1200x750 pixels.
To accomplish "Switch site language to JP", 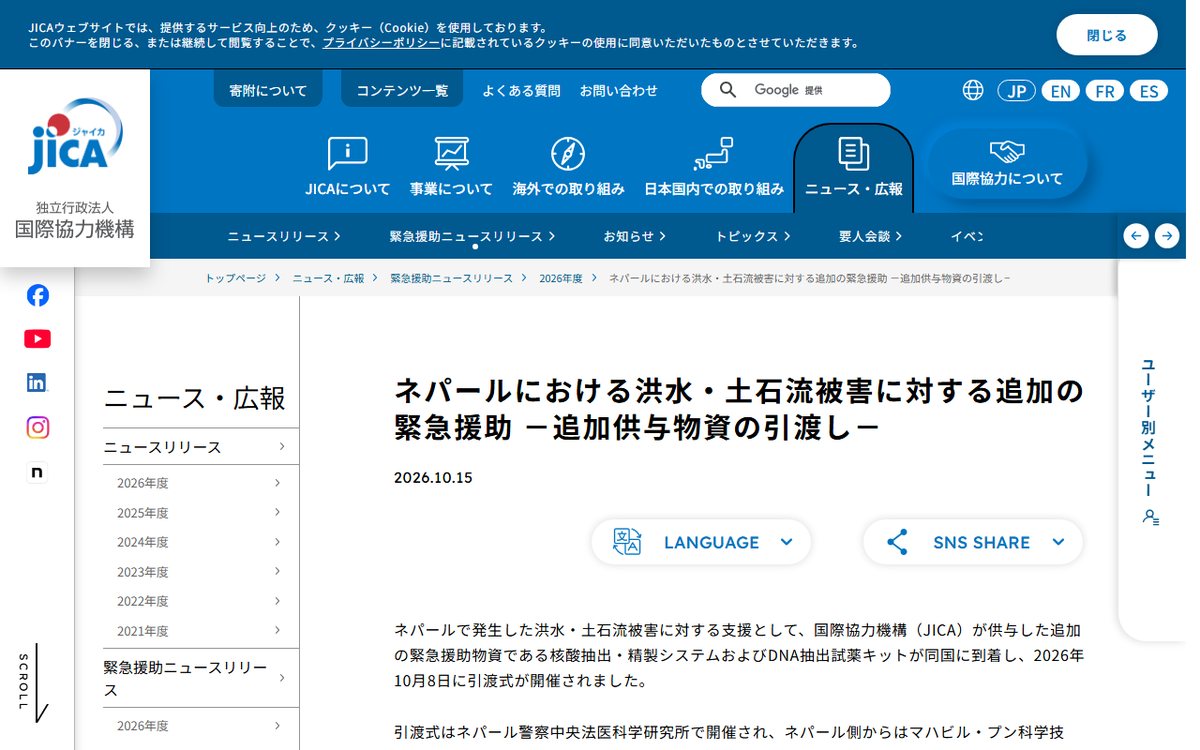I will tap(1016, 91).
